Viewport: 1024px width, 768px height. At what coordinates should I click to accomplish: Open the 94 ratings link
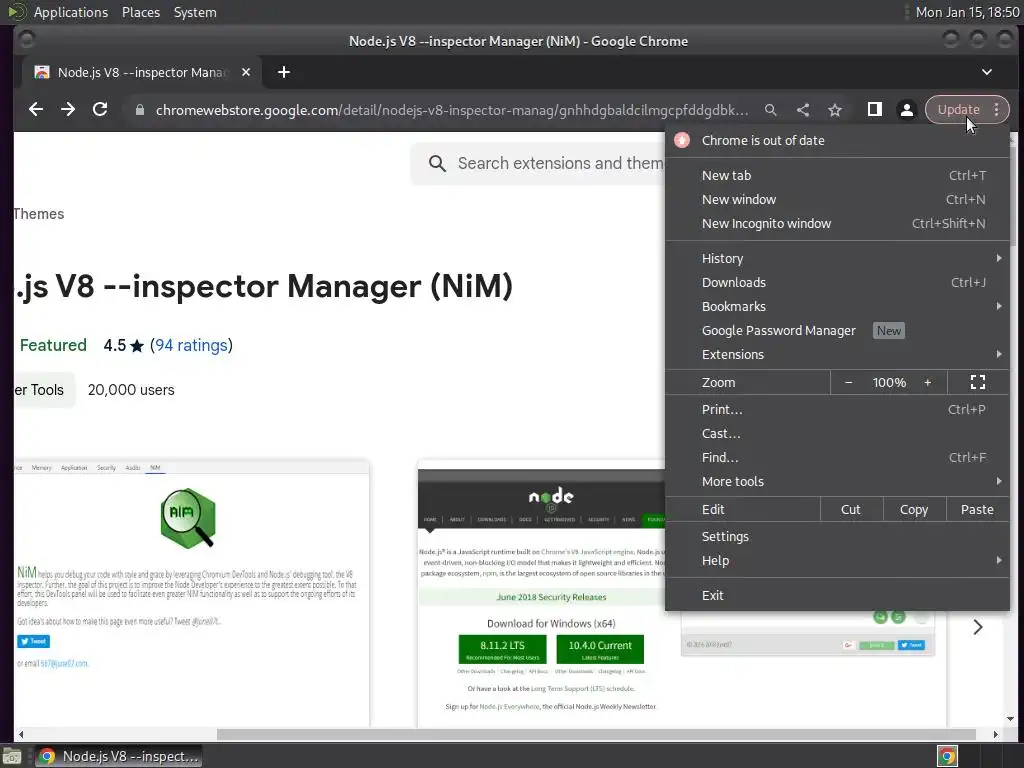191,345
